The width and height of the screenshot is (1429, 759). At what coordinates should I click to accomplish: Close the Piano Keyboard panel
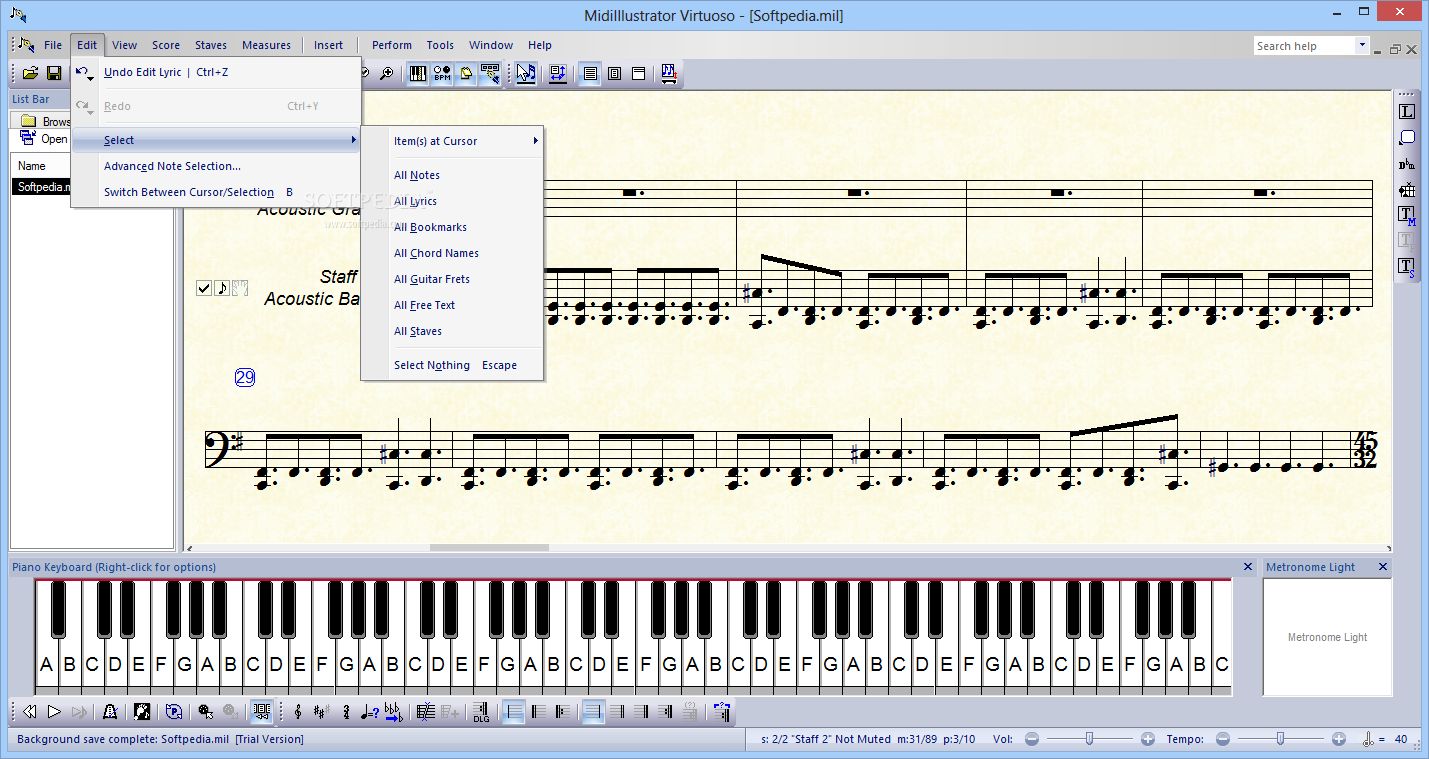click(x=1248, y=567)
